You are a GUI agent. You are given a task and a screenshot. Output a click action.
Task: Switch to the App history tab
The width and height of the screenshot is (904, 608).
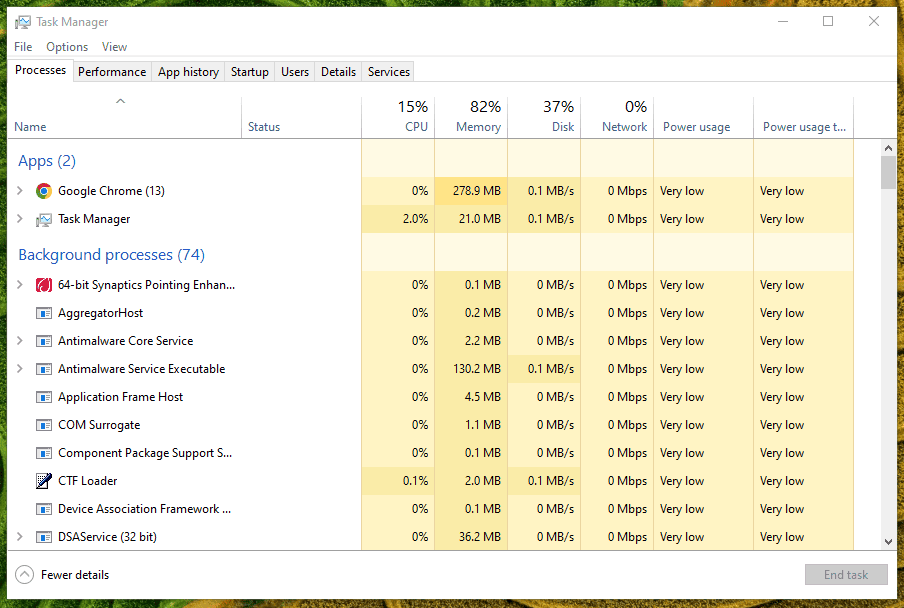(189, 71)
